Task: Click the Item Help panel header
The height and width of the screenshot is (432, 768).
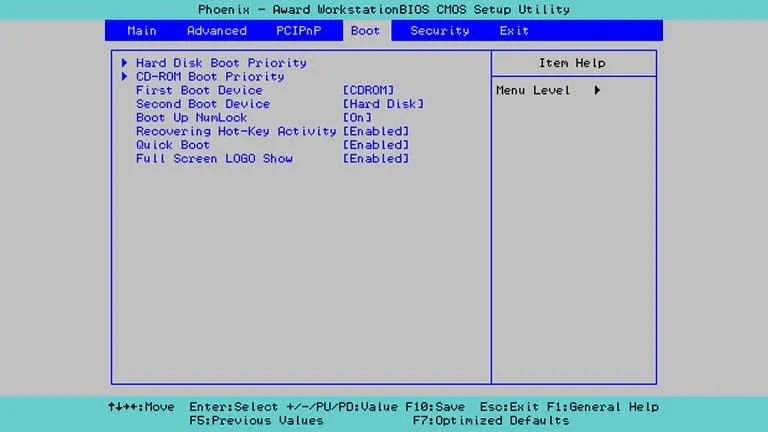Action: pyautogui.click(x=572, y=63)
